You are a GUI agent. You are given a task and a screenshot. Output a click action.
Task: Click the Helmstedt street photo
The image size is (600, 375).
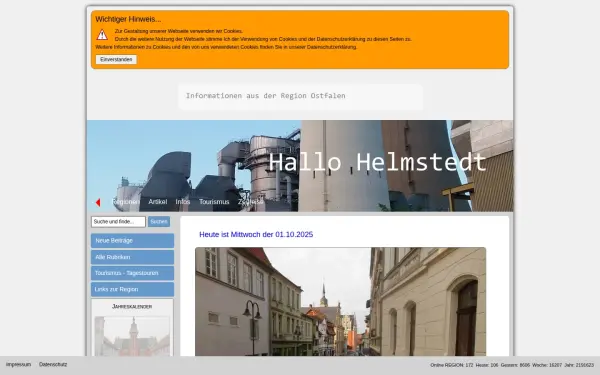point(341,302)
